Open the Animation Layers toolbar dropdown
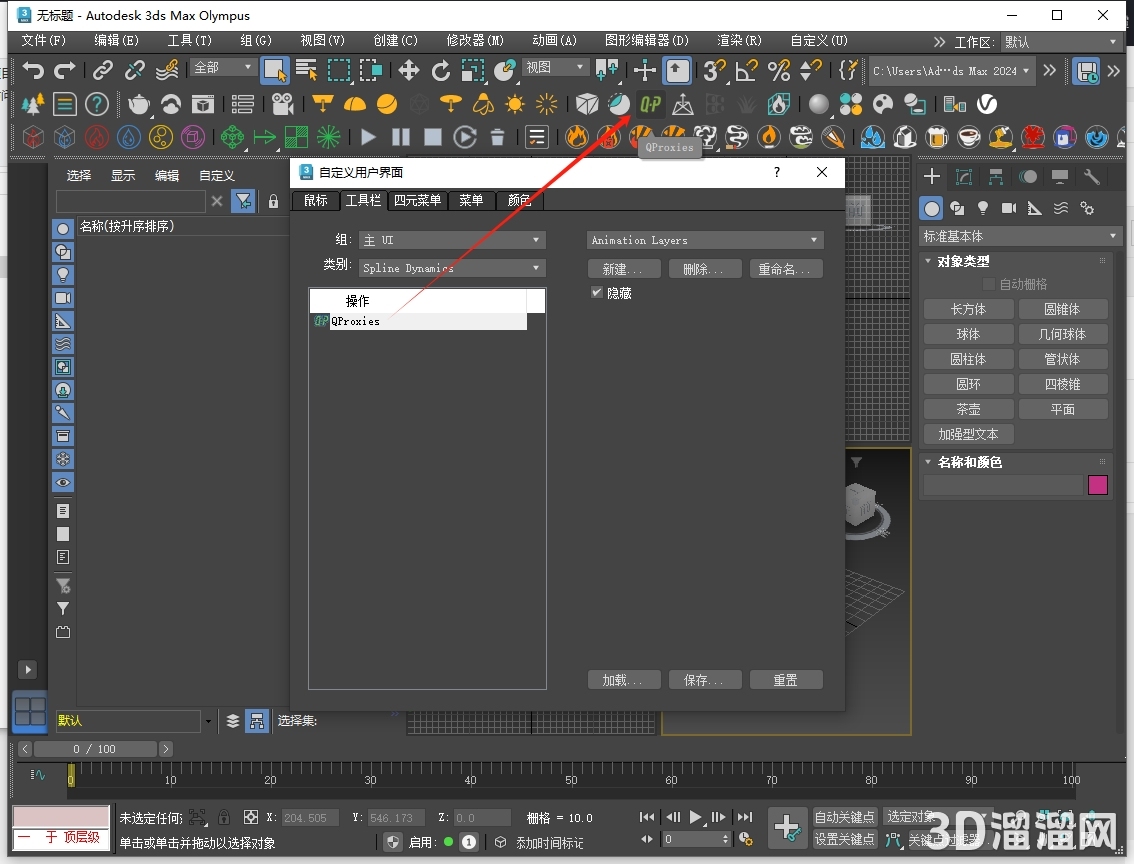This screenshot has height=864, width=1134. 704,240
